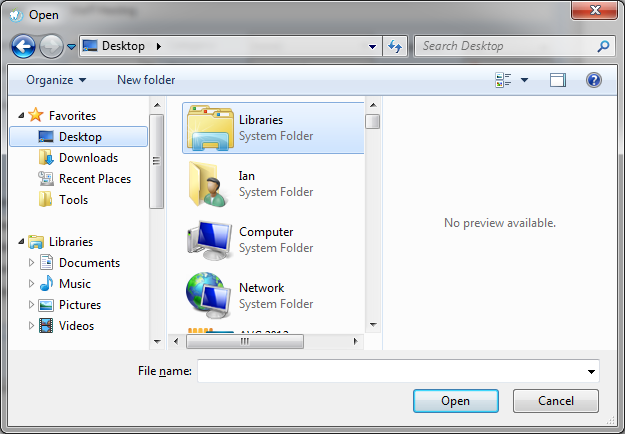Click the Network globe icon
Screen dimensions: 625x434
pos(209,295)
